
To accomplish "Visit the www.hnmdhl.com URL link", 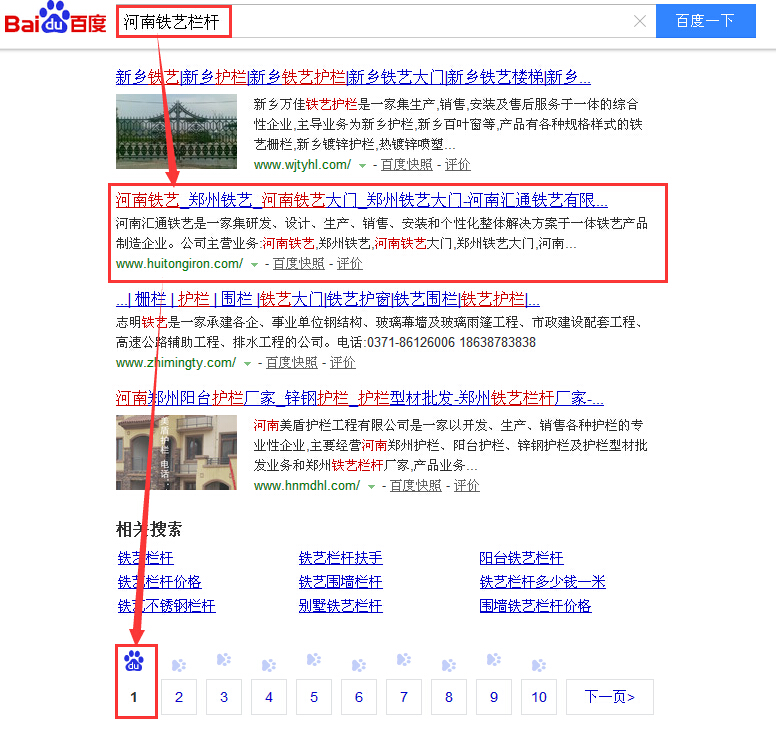I will (x=307, y=486).
